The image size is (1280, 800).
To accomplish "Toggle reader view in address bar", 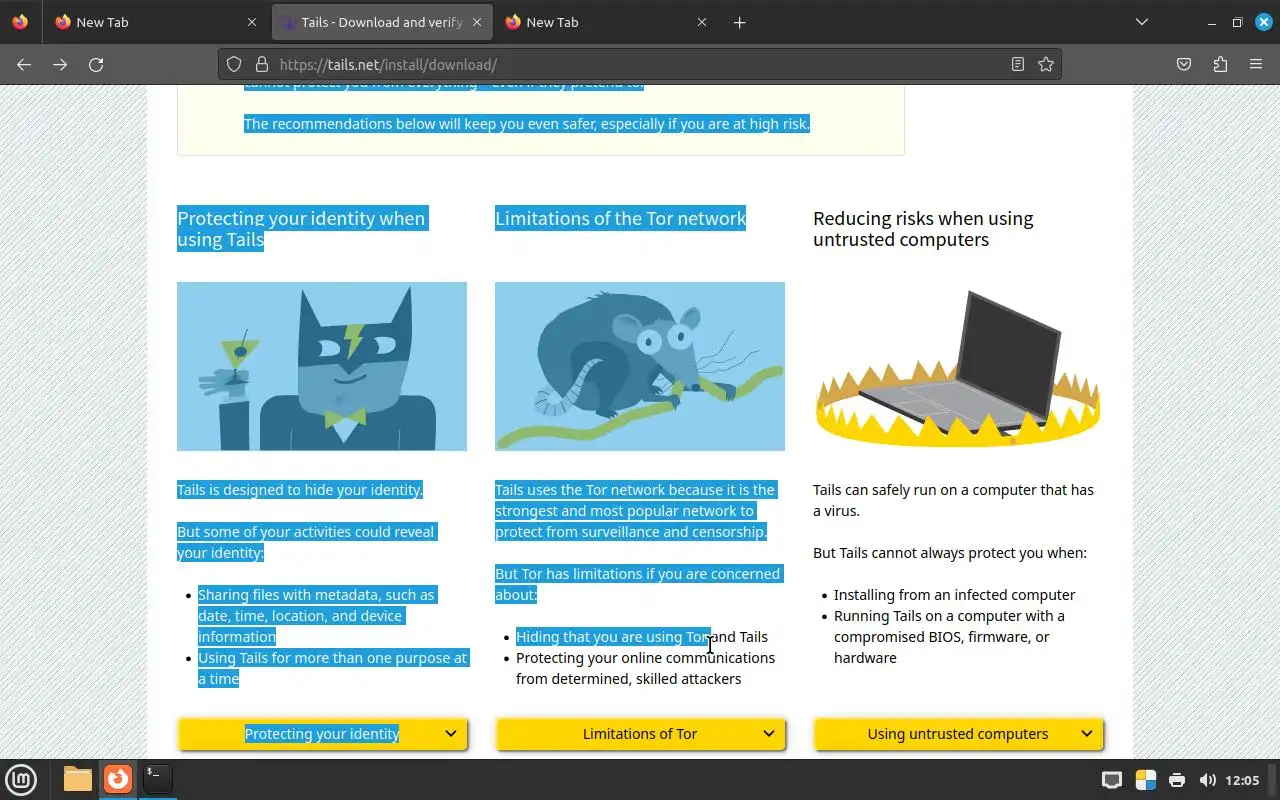I will point(1017,64).
